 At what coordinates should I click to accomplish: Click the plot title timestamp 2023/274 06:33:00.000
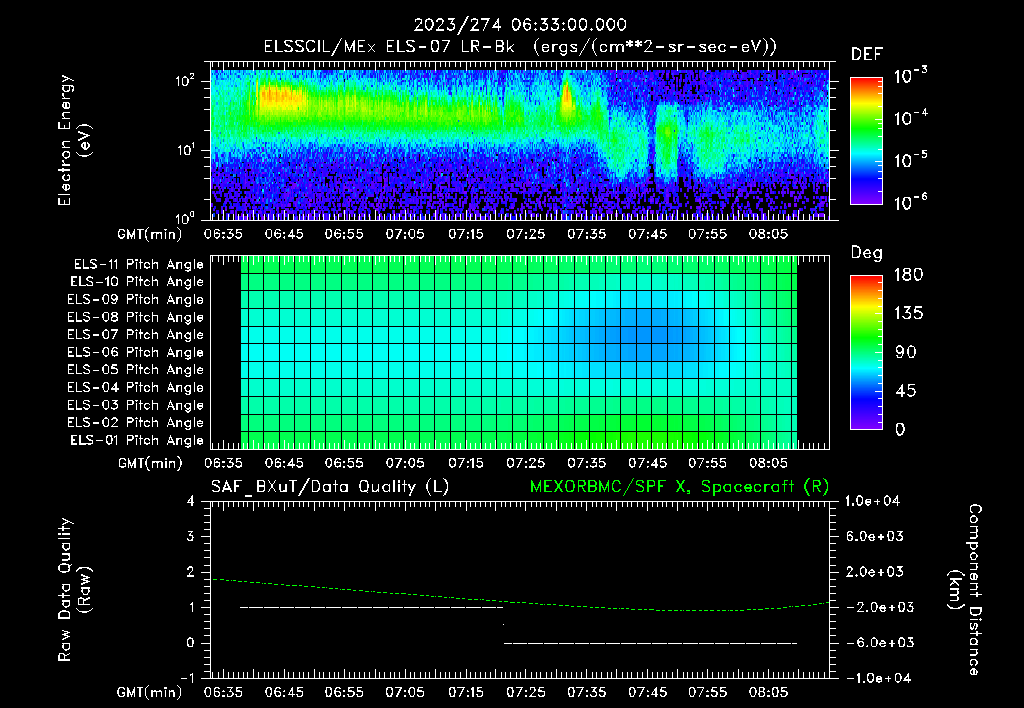click(x=520, y=25)
